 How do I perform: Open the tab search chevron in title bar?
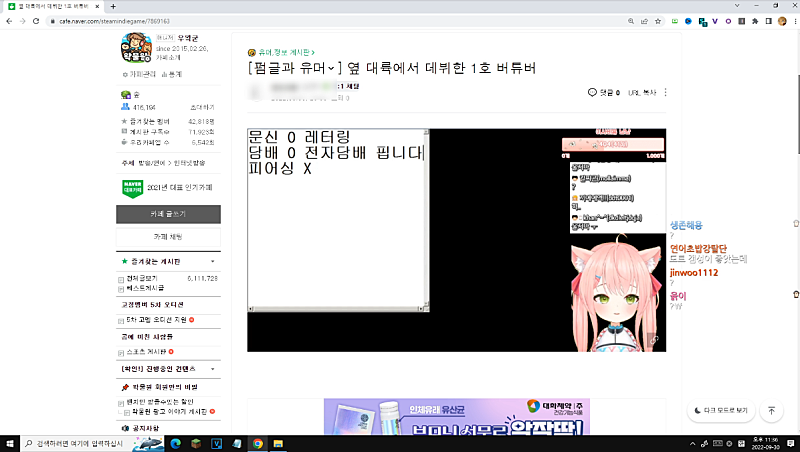[737, 6]
